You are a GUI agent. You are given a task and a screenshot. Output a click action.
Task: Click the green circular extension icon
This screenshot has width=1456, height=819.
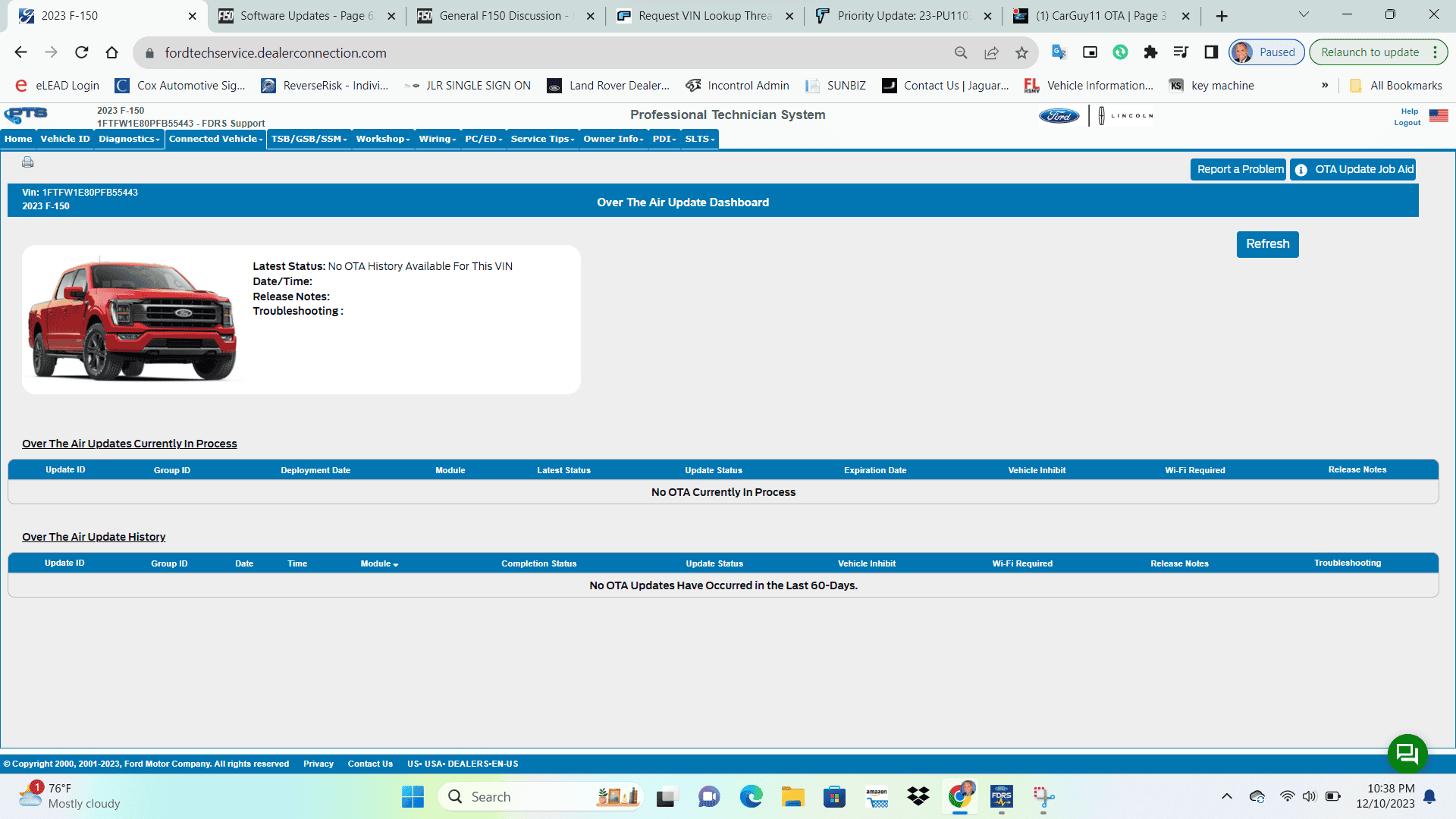pyautogui.click(x=1120, y=52)
